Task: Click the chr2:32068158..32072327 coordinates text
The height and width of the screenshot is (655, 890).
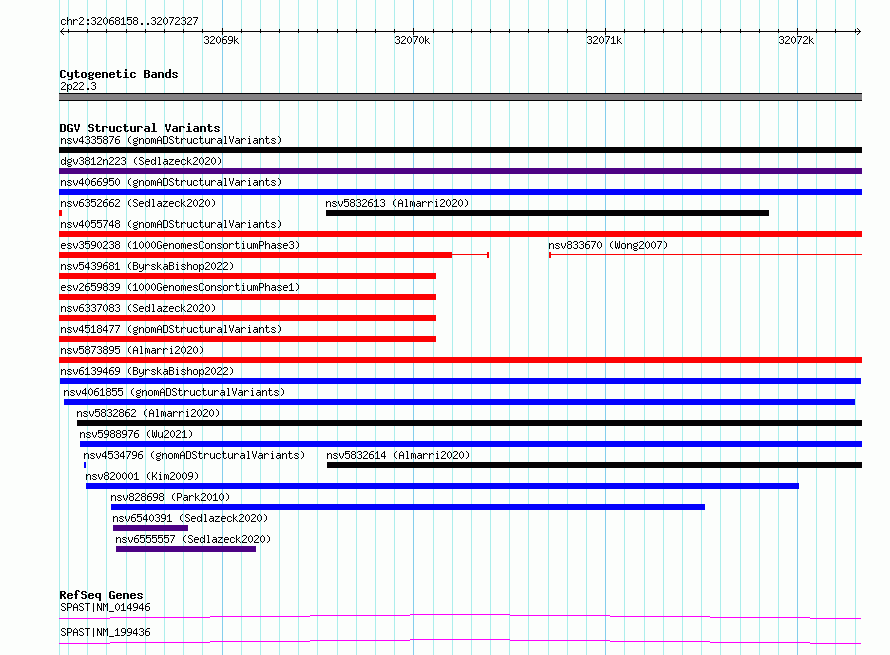Action: (x=129, y=22)
